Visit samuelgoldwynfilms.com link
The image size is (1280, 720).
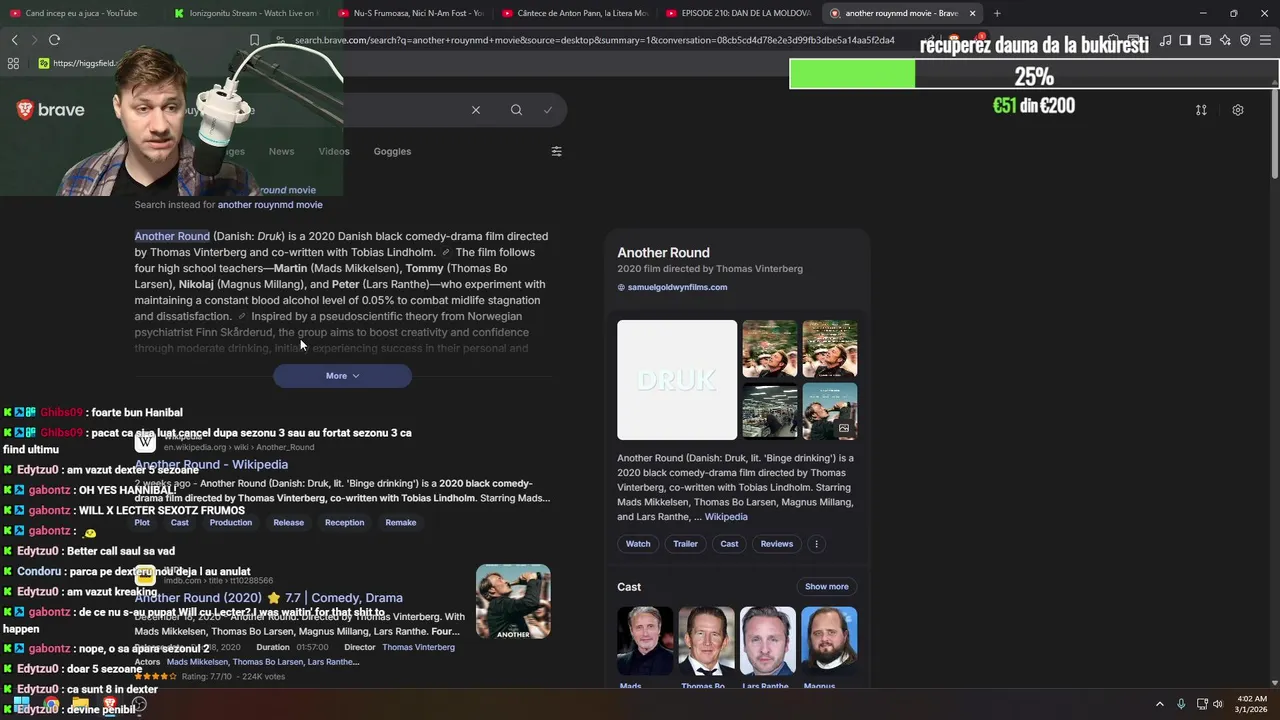677,287
